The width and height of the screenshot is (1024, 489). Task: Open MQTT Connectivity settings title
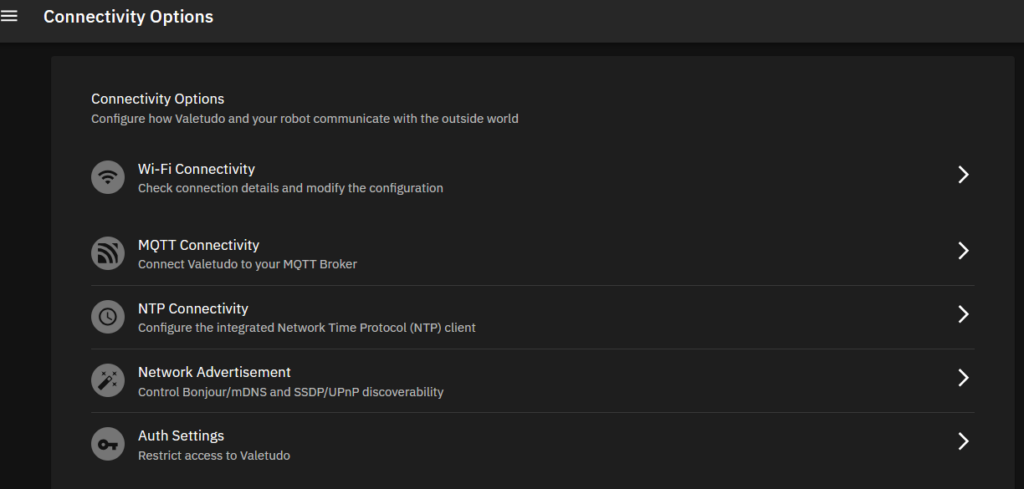[199, 245]
